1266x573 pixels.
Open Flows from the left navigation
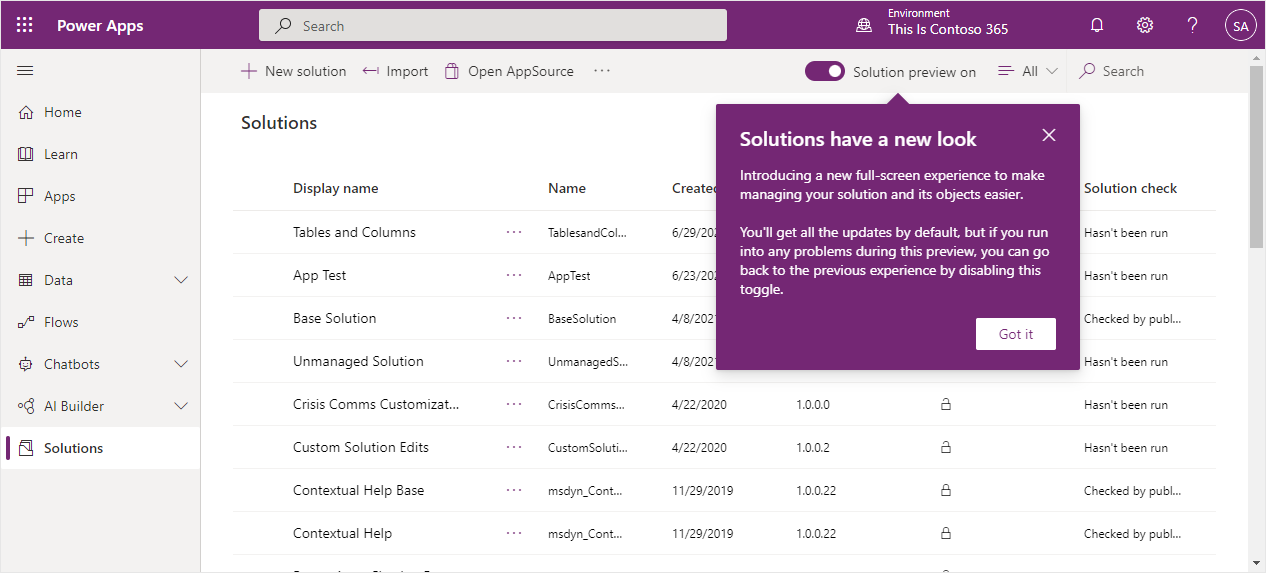[60, 322]
